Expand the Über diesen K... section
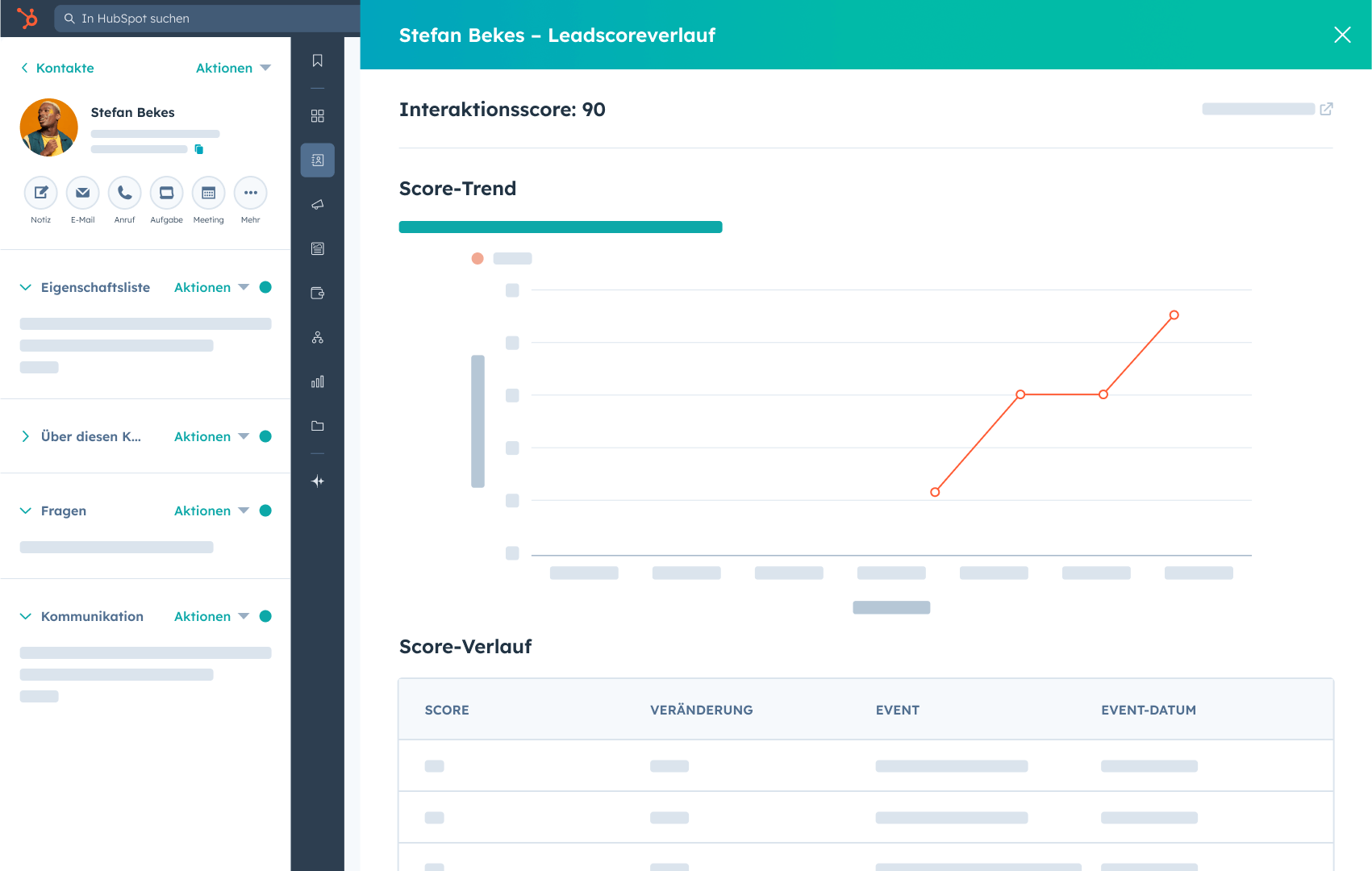Screen dimensions: 1372x871 tap(26, 436)
